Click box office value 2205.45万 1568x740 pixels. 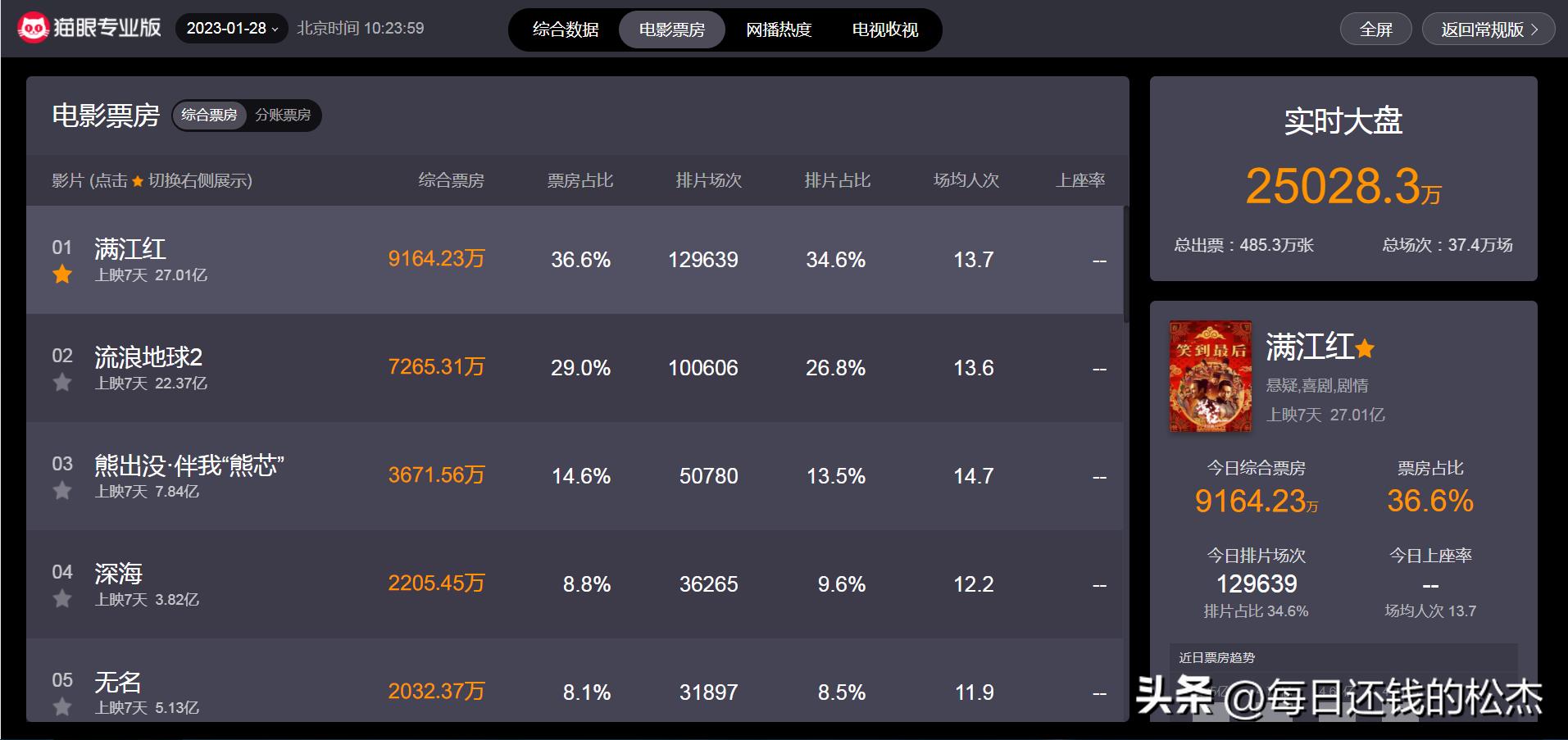pyautogui.click(x=436, y=583)
